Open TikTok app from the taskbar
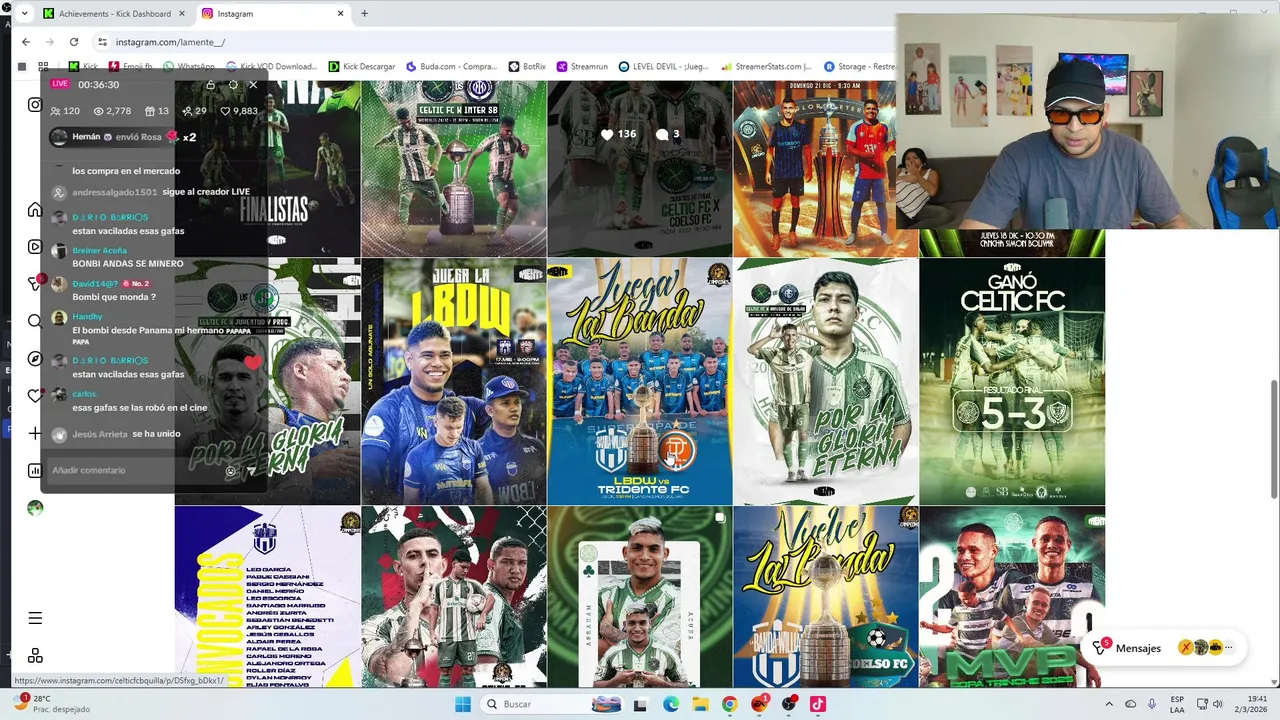Image resolution: width=1280 pixels, height=720 pixels. [818, 704]
